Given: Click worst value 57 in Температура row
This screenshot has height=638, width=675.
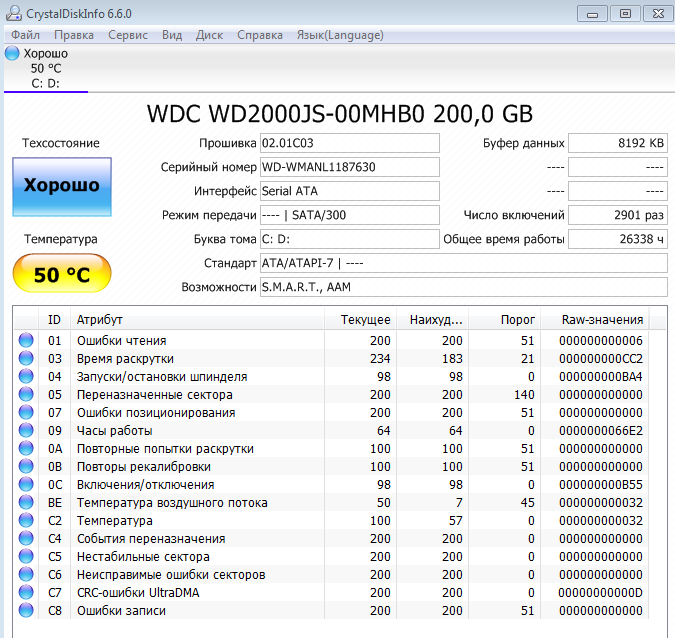Looking at the screenshot, I should tap(455, 521).
